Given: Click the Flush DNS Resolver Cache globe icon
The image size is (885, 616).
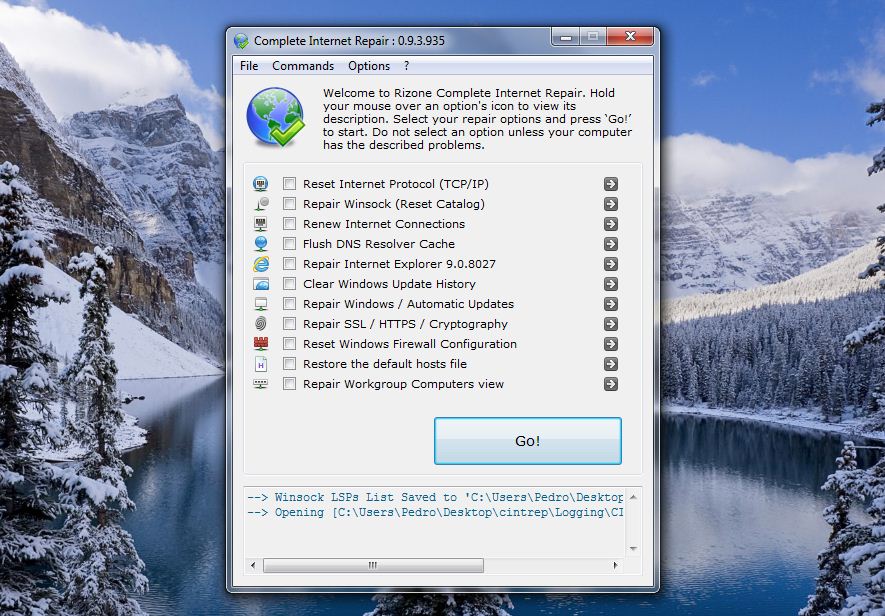Looking at the screenshot, I should coord(260,244).
